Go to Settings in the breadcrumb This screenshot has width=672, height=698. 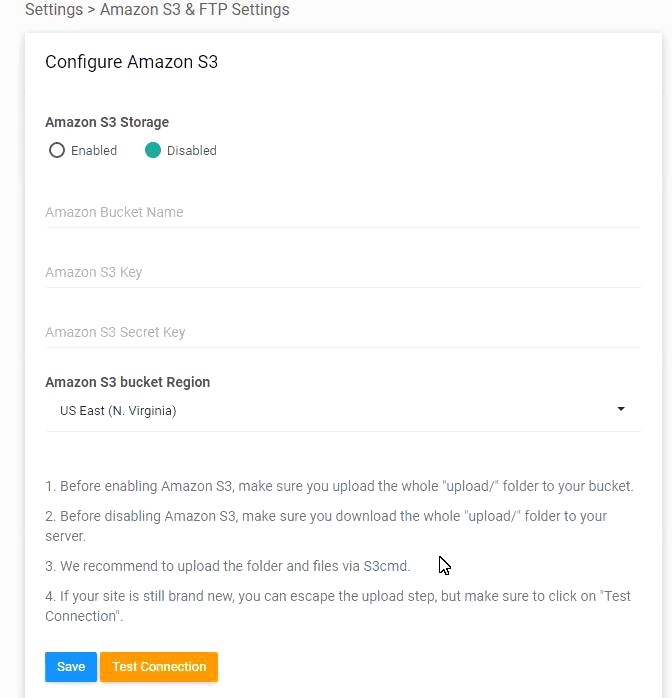54,10
